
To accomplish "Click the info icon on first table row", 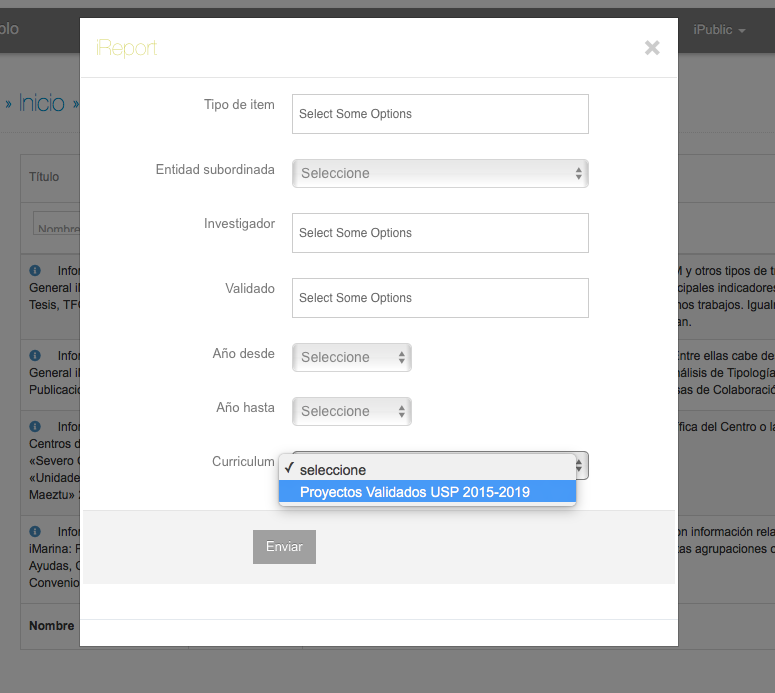I will point(35,271).
